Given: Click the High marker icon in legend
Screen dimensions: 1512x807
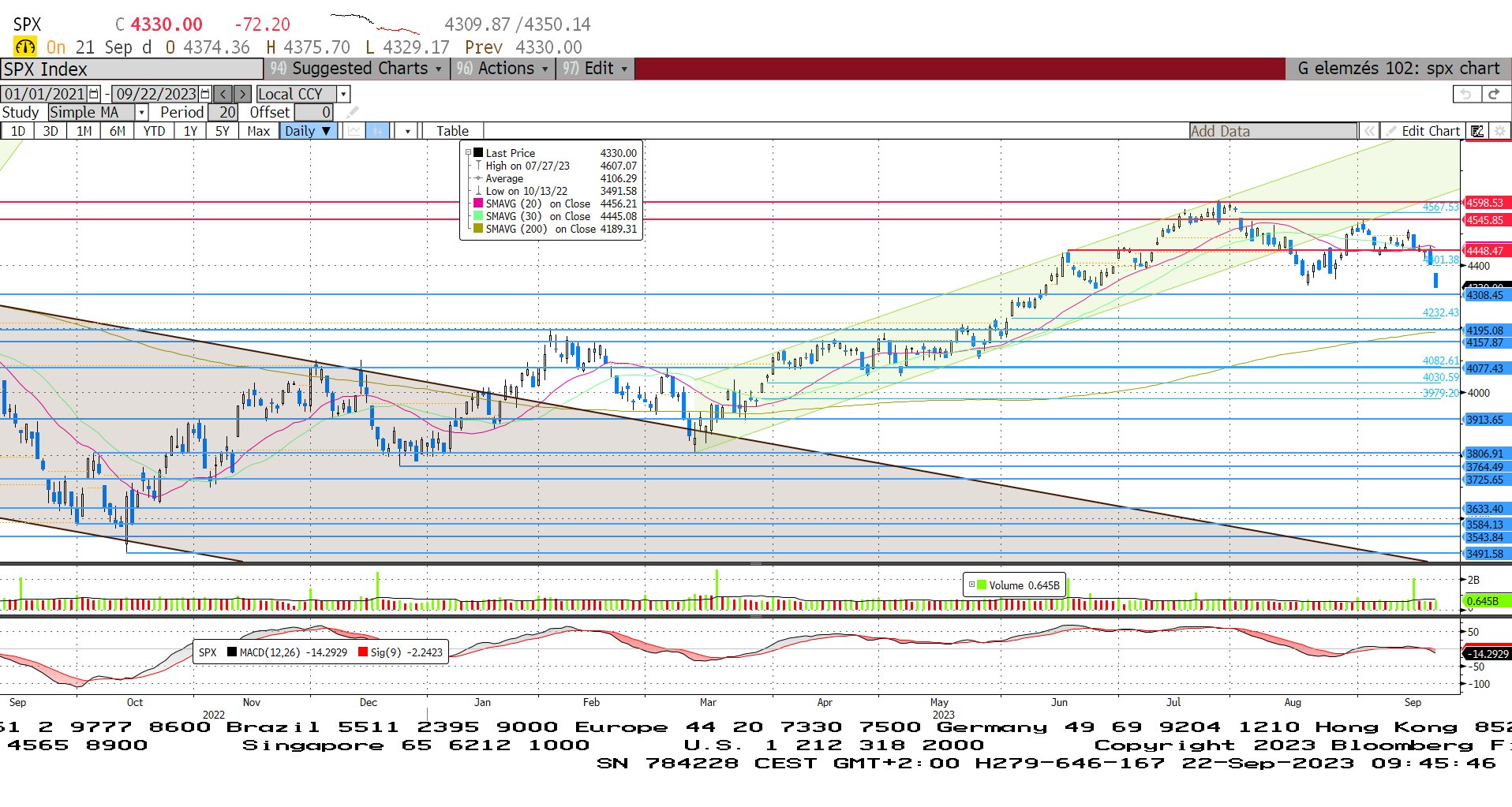Looking at the screenshot, I should click(478, 166).
